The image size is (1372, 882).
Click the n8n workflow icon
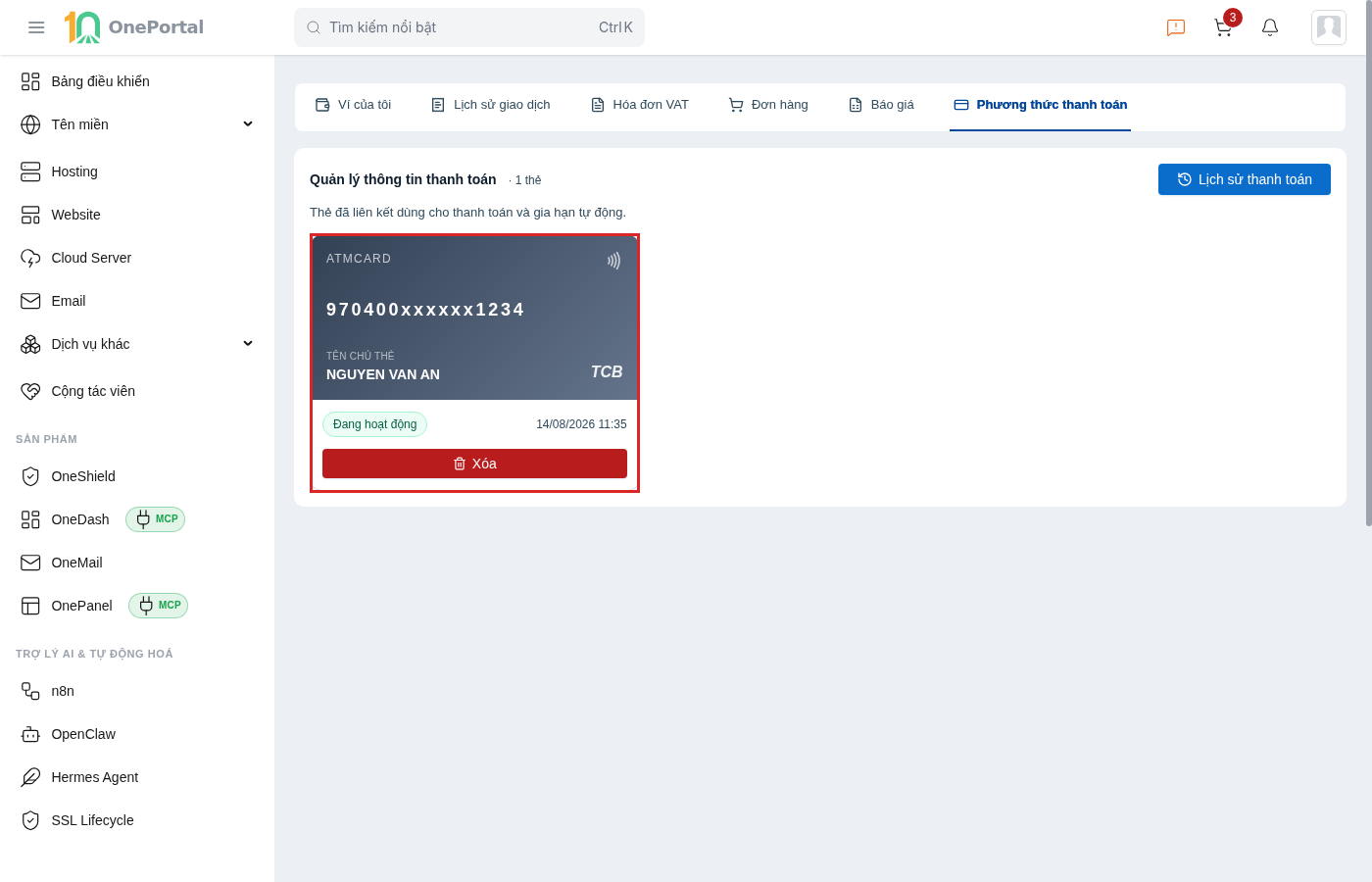tap(30, 691)
